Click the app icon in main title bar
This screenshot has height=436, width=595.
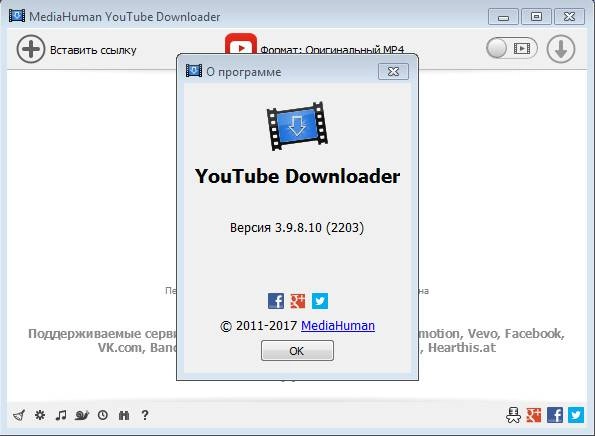[17, 16]
